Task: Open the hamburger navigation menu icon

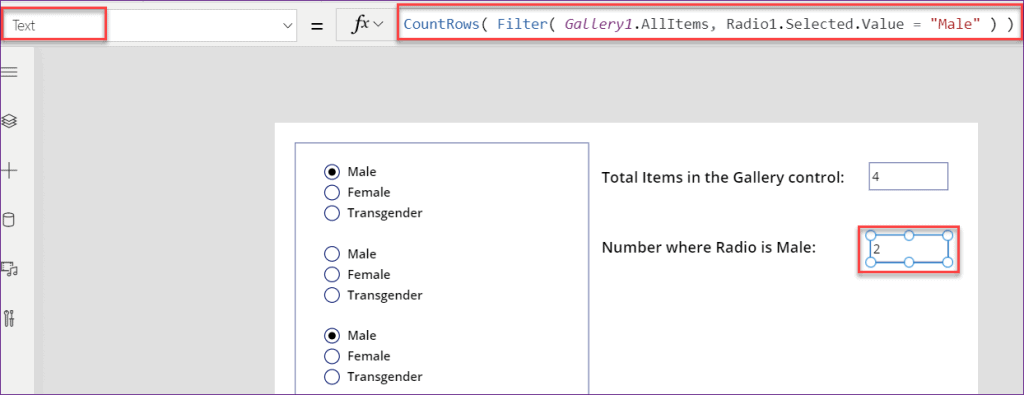Action: click(x=9, y=72)
